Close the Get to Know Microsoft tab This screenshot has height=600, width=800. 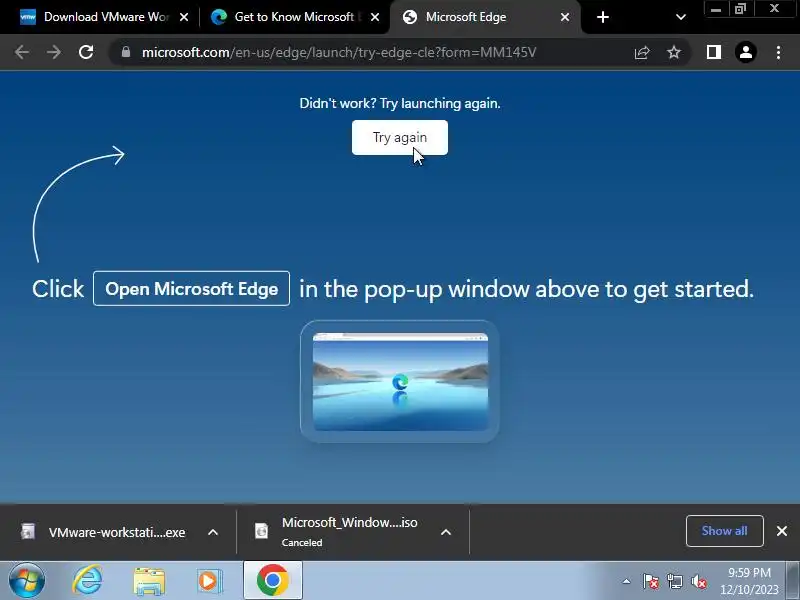pyautogui.click(x=374, y=17)
